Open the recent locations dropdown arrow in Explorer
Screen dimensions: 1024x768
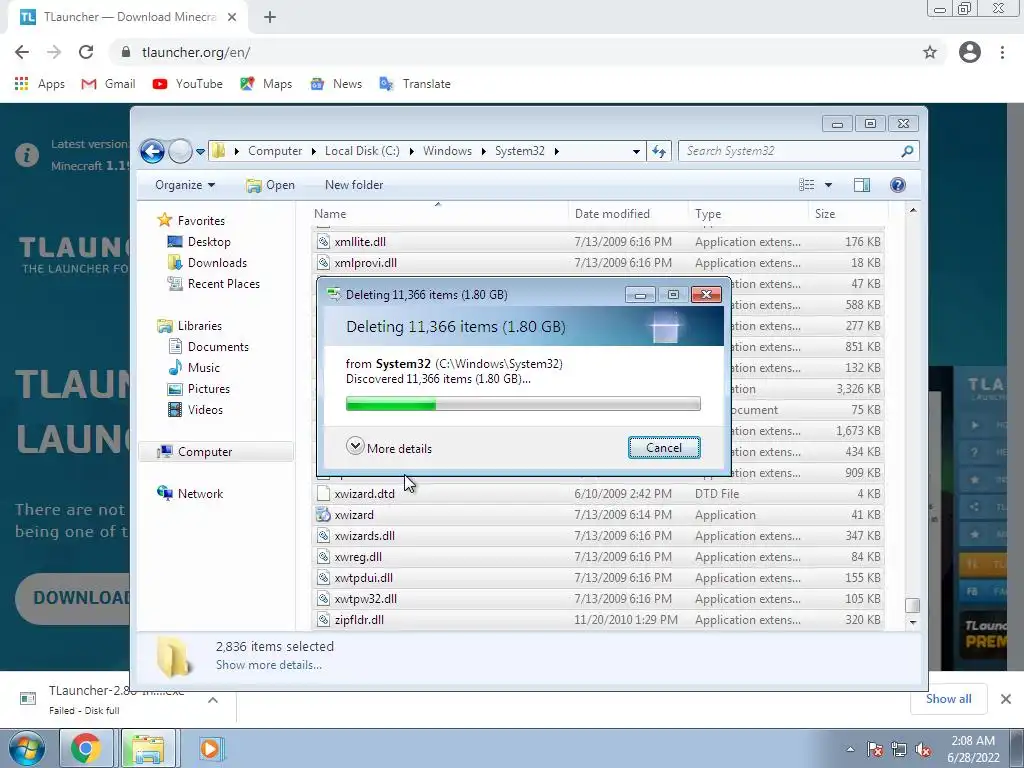[x=200, y=152]
